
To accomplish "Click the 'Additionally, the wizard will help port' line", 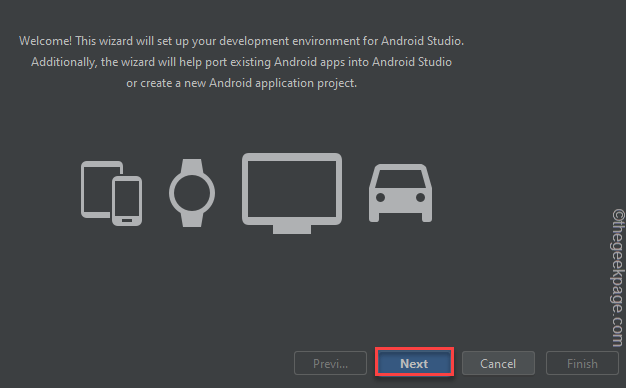I will [242, 62].
